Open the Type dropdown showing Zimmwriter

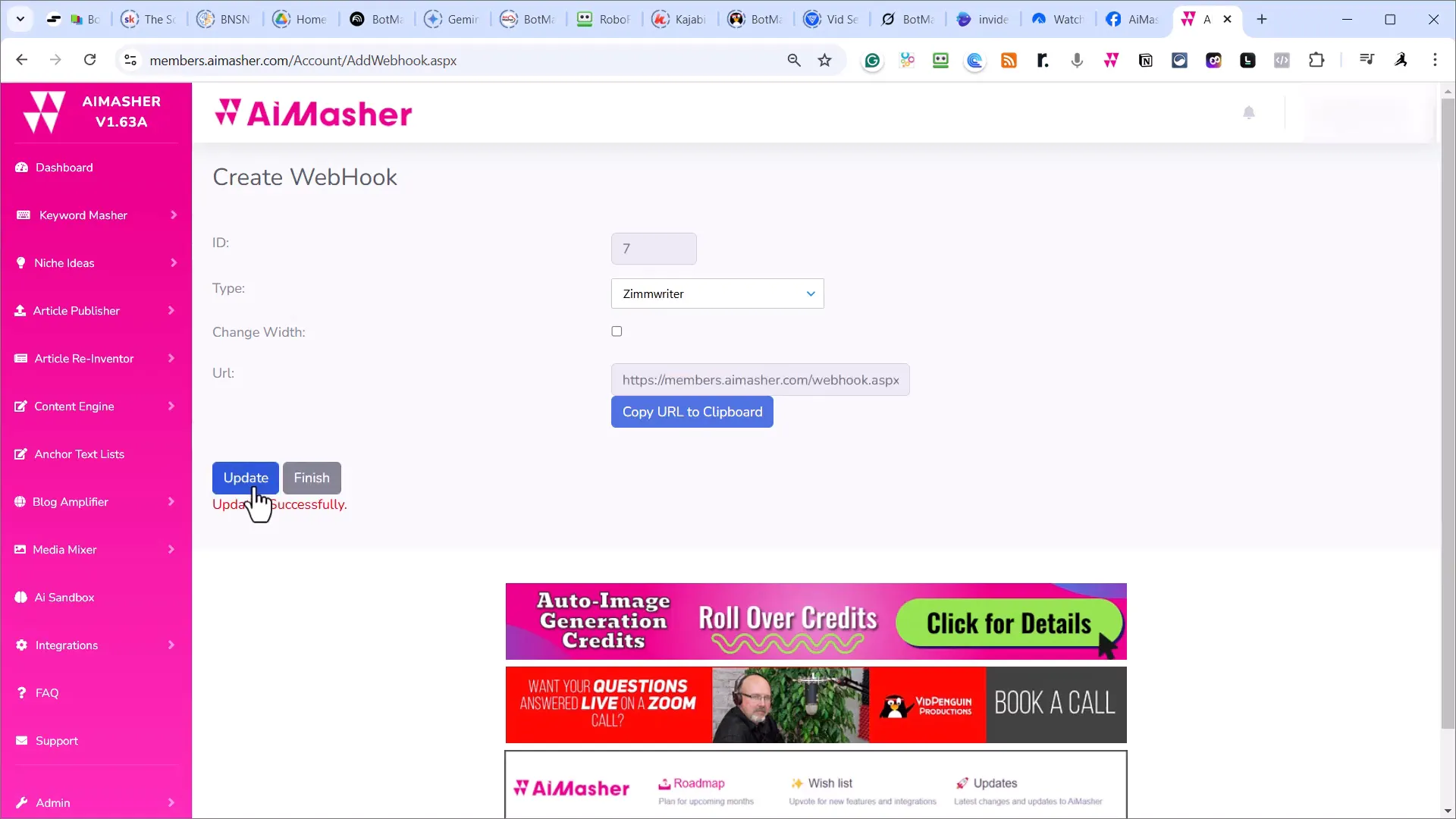(717, 293)
